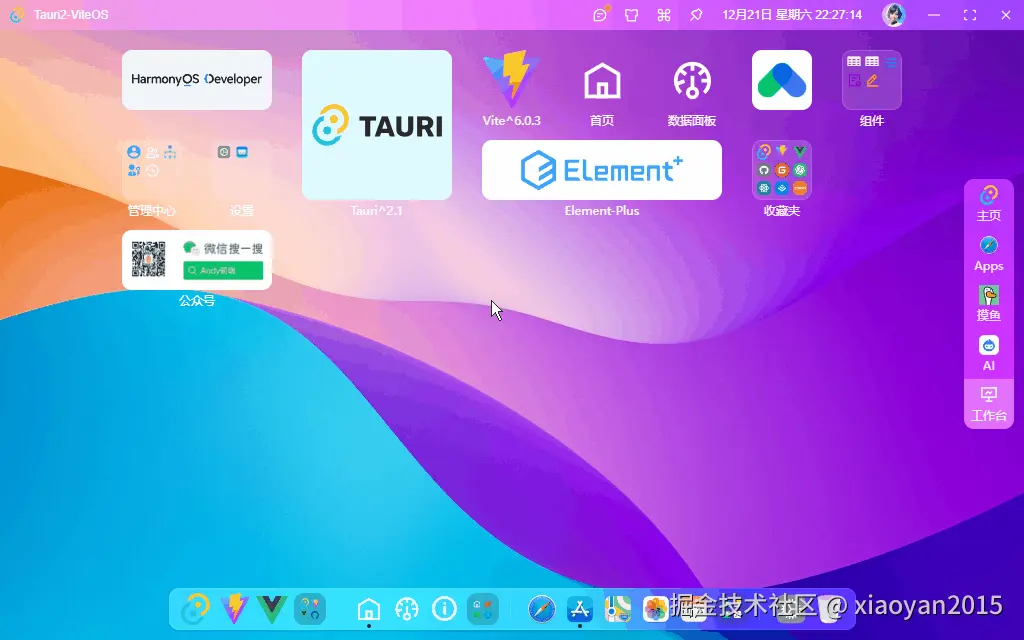1024x640 pixels.
Task: Launch Tauri from the dock
Action: (x=195, y=609)
